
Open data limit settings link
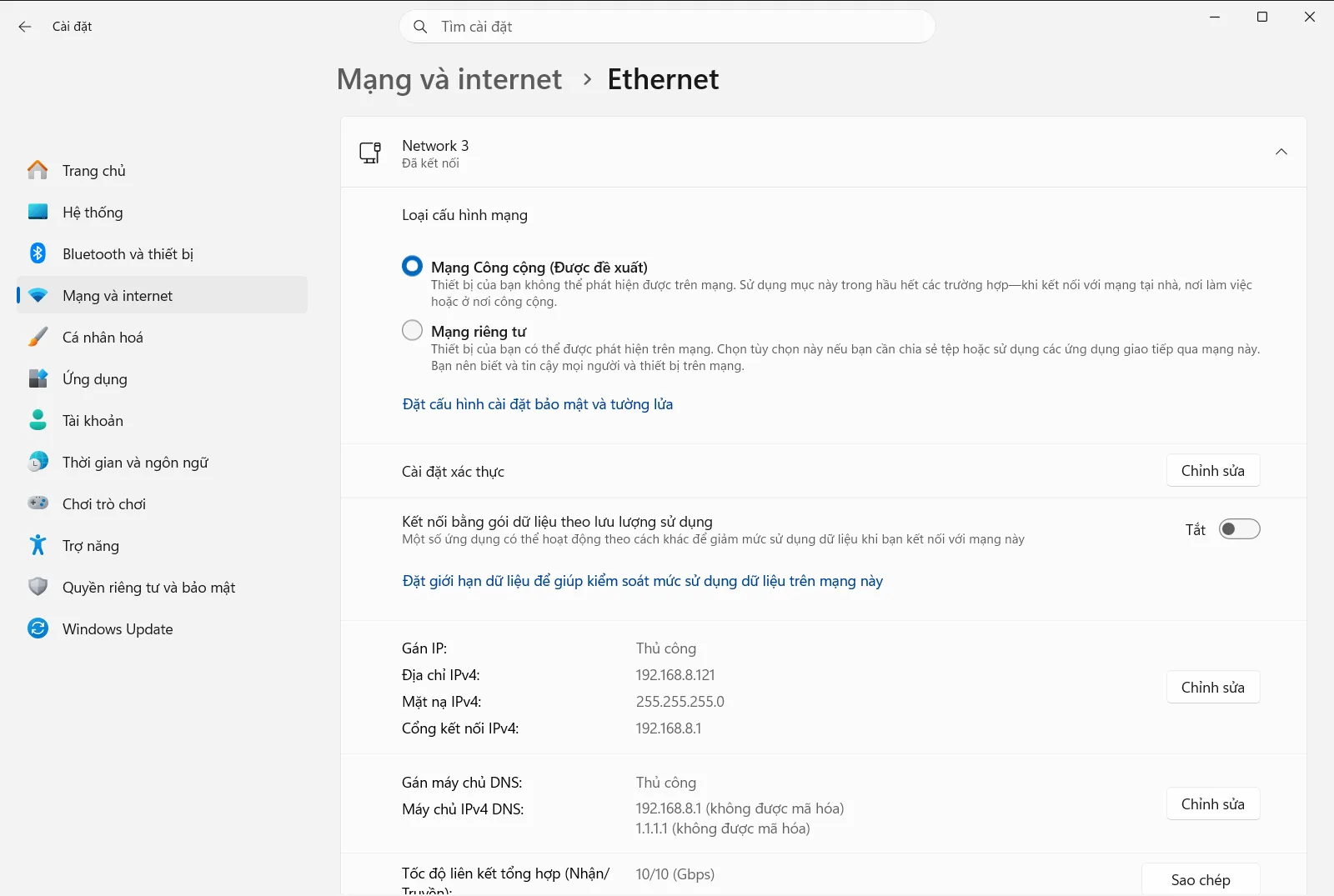[643, 581]
